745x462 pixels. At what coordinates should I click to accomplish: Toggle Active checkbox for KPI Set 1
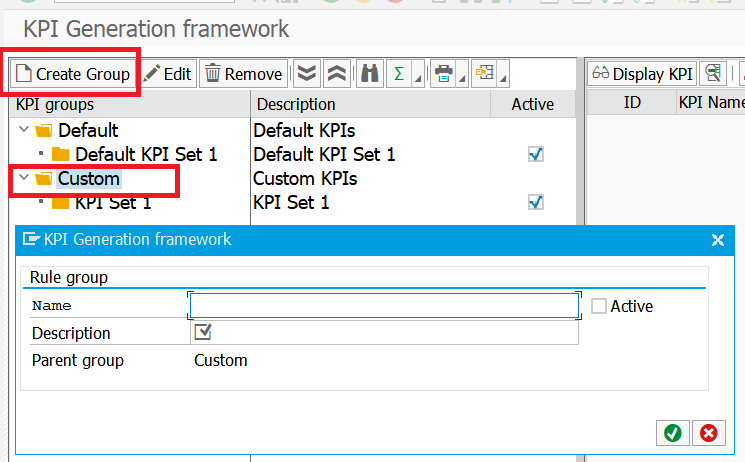point(536,202)
